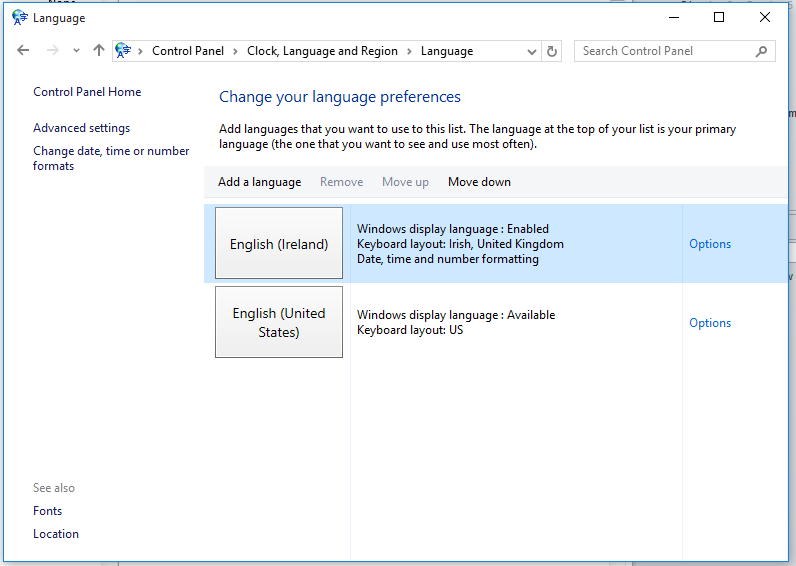The width and height of the screenshot is (796, 566).
Task: Open Clock, Language and Region breadcrumb
Action: pyautogui.click(x=322, y=51)
